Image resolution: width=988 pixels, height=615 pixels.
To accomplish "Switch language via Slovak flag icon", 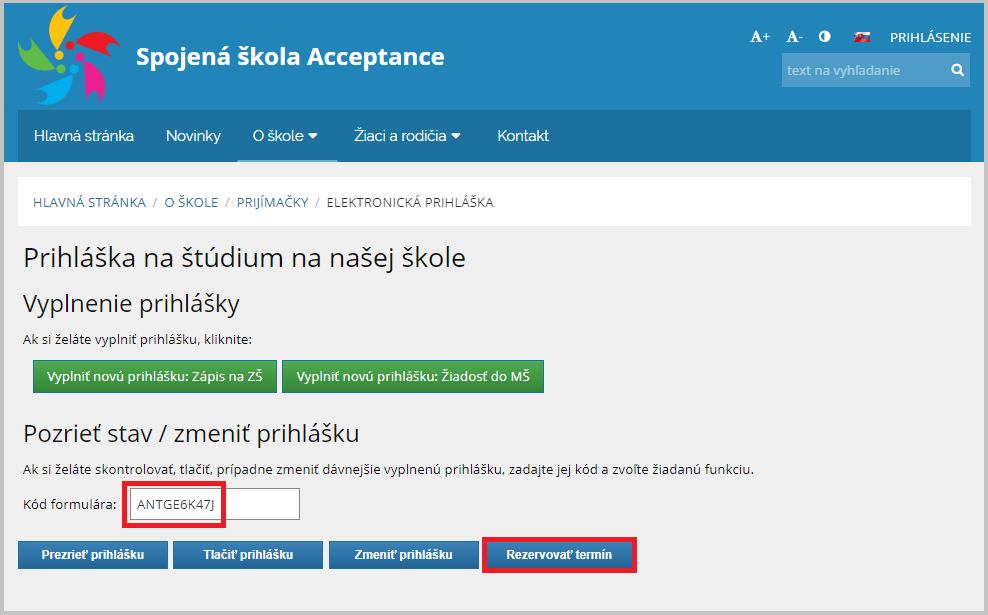I will click(x=861, y=37).
